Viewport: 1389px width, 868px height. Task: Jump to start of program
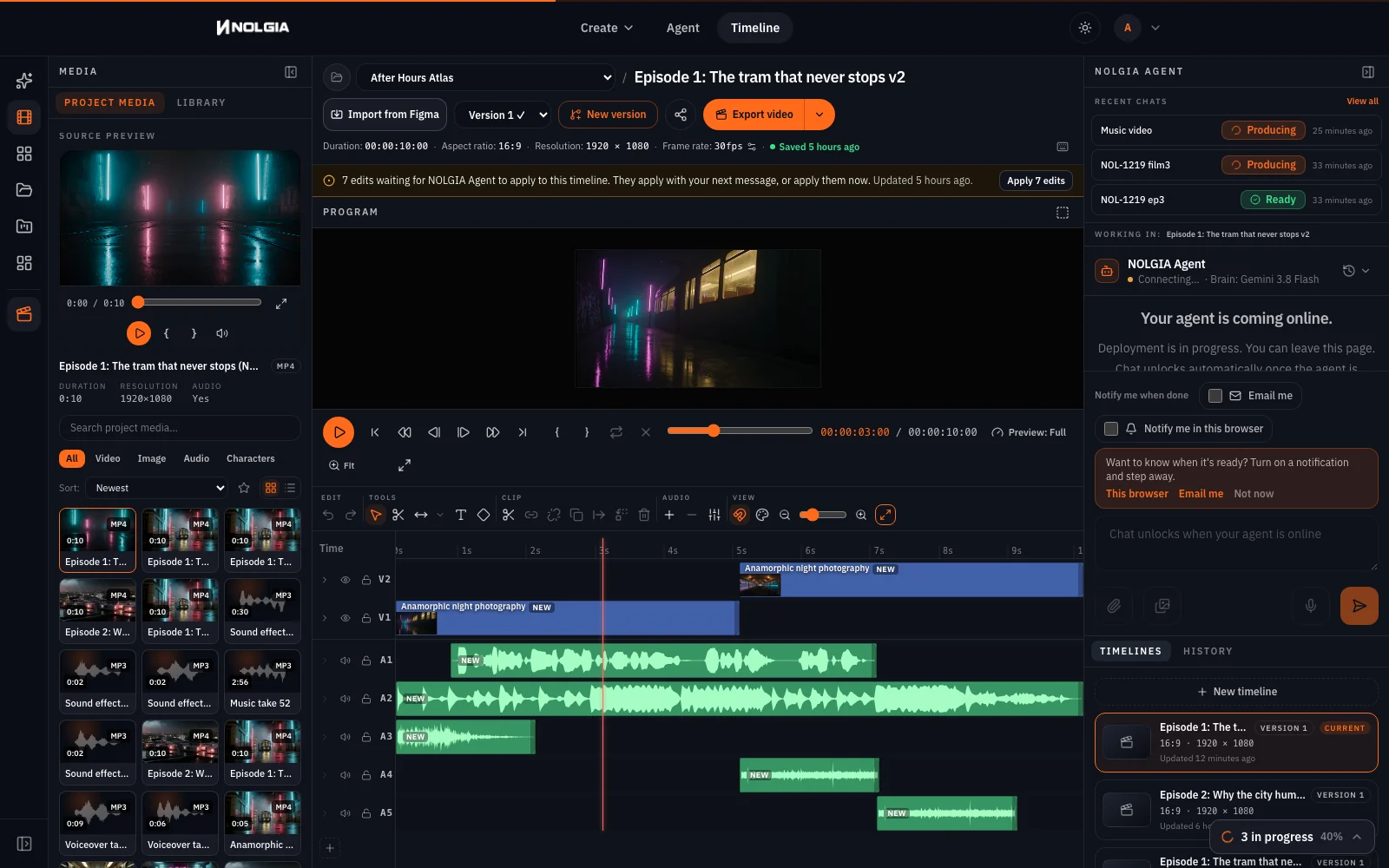click(x=375, y=432)
